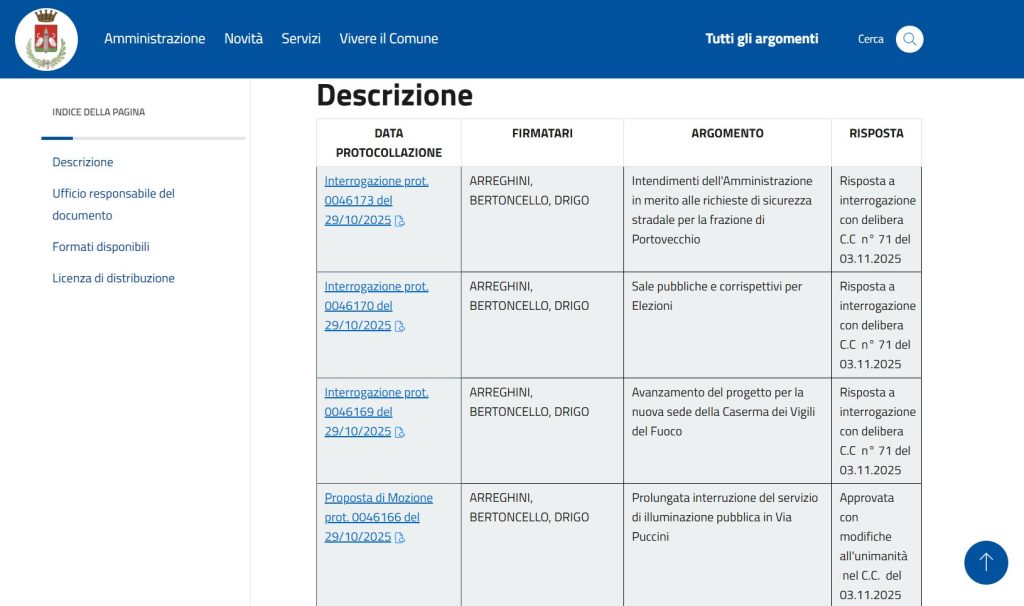Click file icon beside Mozione prot. 0046166
Image resolution: width=1024 pixels, height=606 pixels.
[400, 537]
